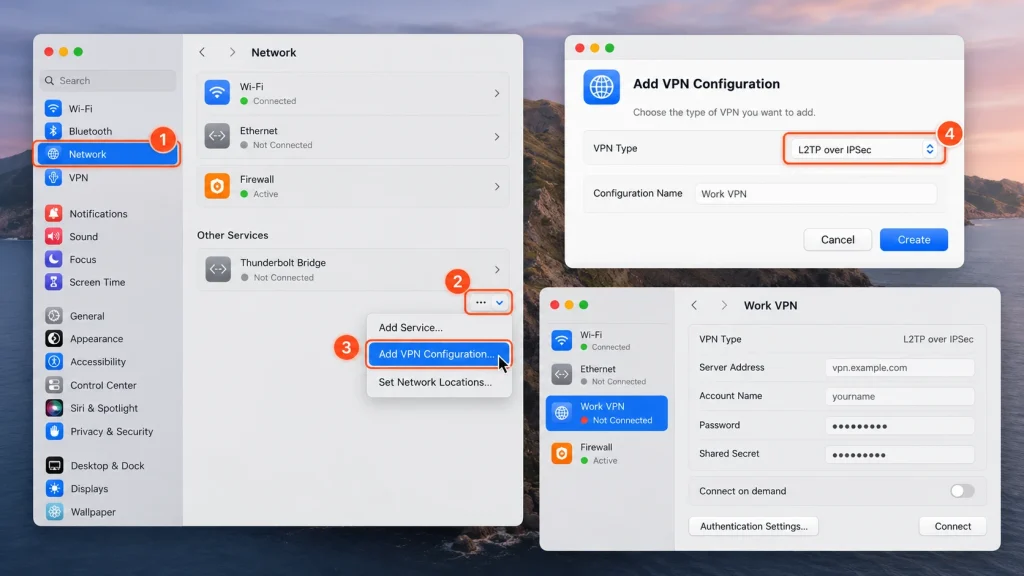The image size is (1024, 576).
Task: Open Authentication Settings…
Action: point(754,526)
